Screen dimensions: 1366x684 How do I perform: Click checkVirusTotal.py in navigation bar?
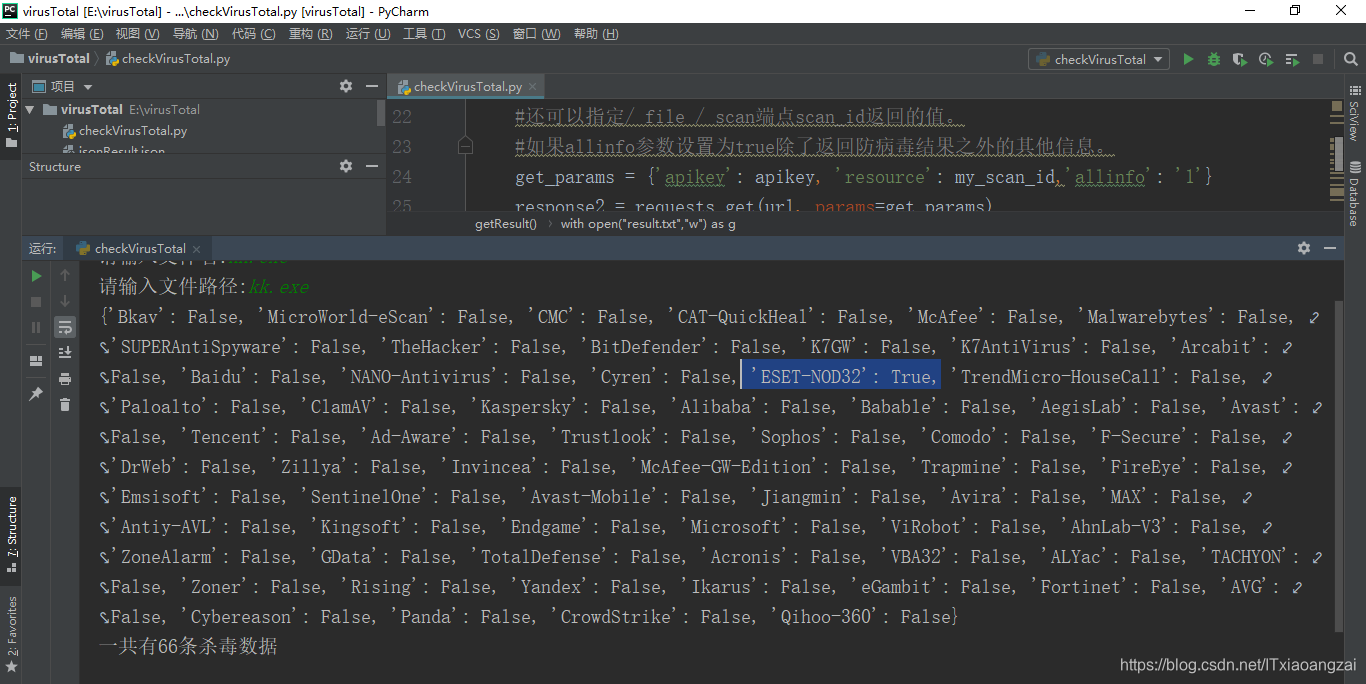tap(168, 58)
